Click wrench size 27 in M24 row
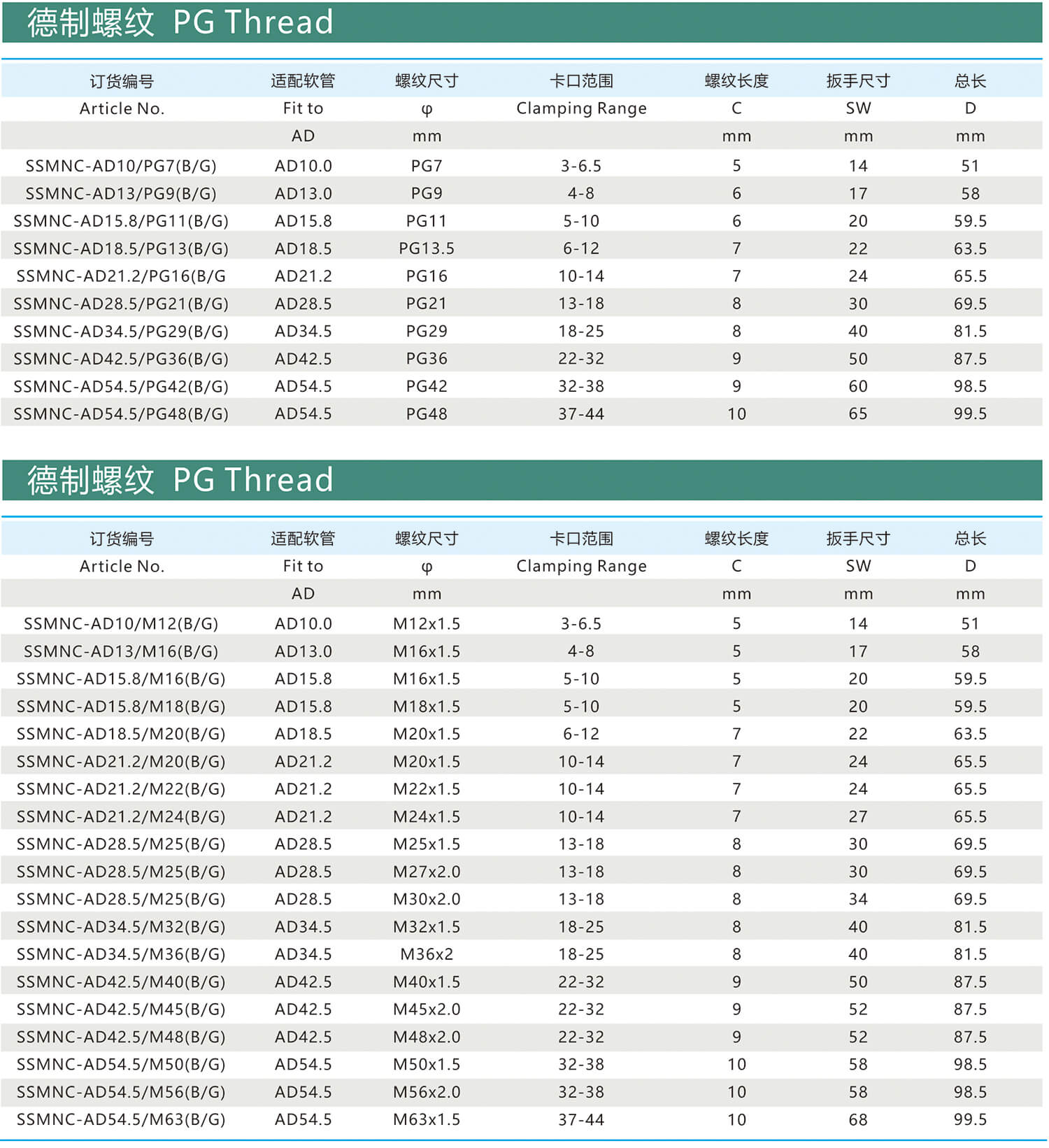 coord(858,816)
